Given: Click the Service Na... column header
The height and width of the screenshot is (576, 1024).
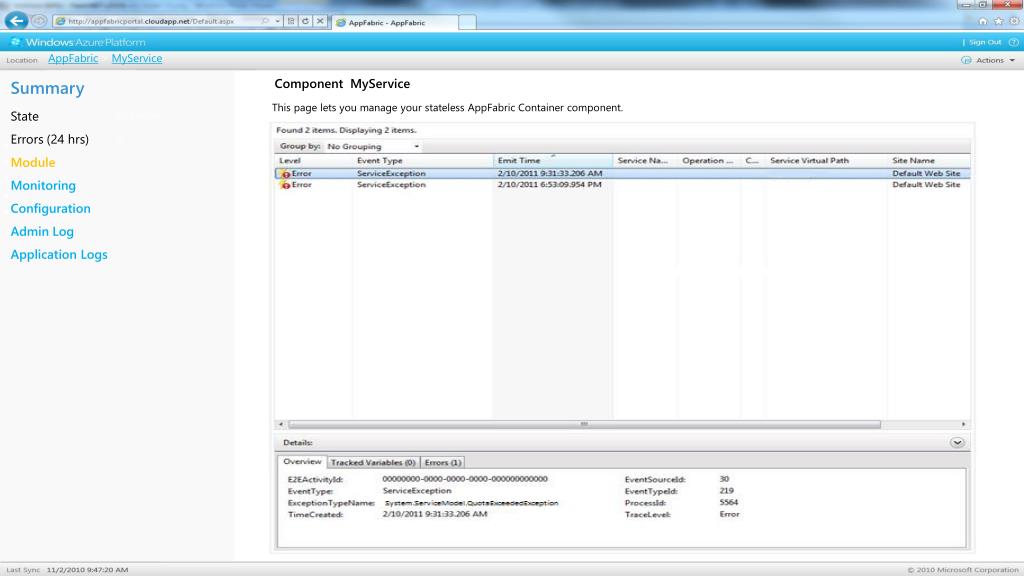Looking at the screenshot, I should [645, 161].
